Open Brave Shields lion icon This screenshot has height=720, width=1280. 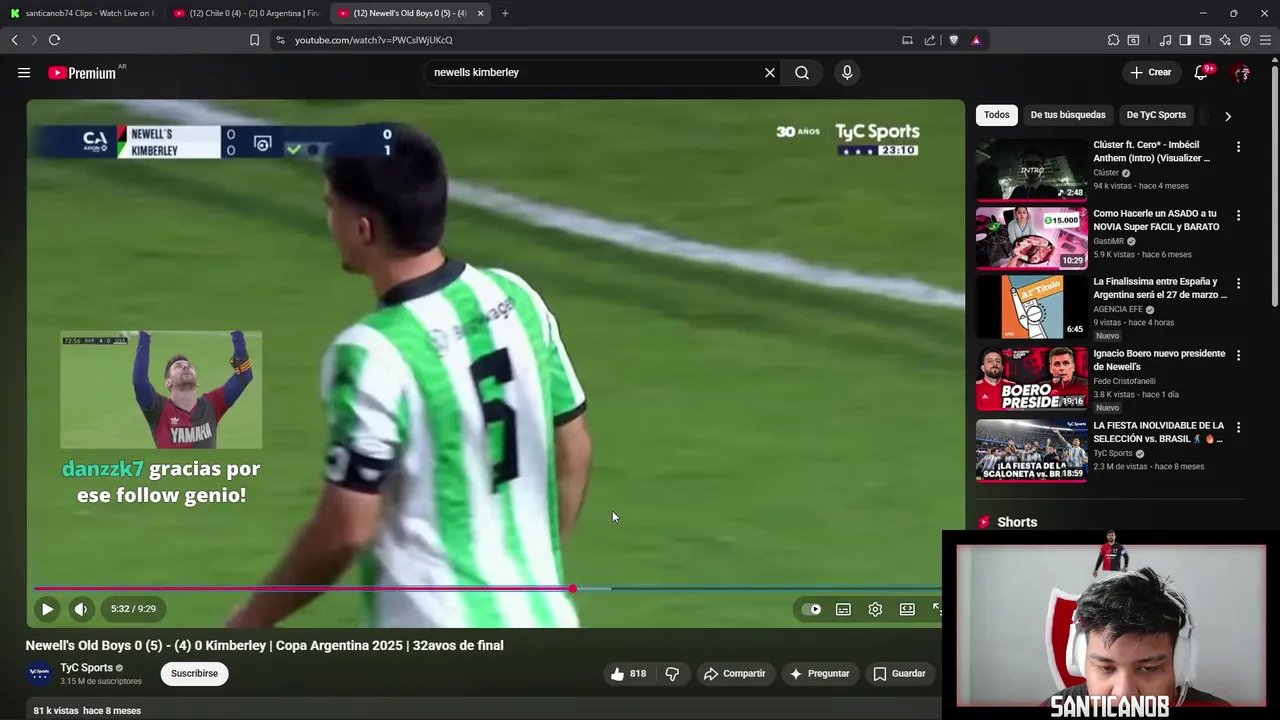pyautogui.click(x=953, y=40)
